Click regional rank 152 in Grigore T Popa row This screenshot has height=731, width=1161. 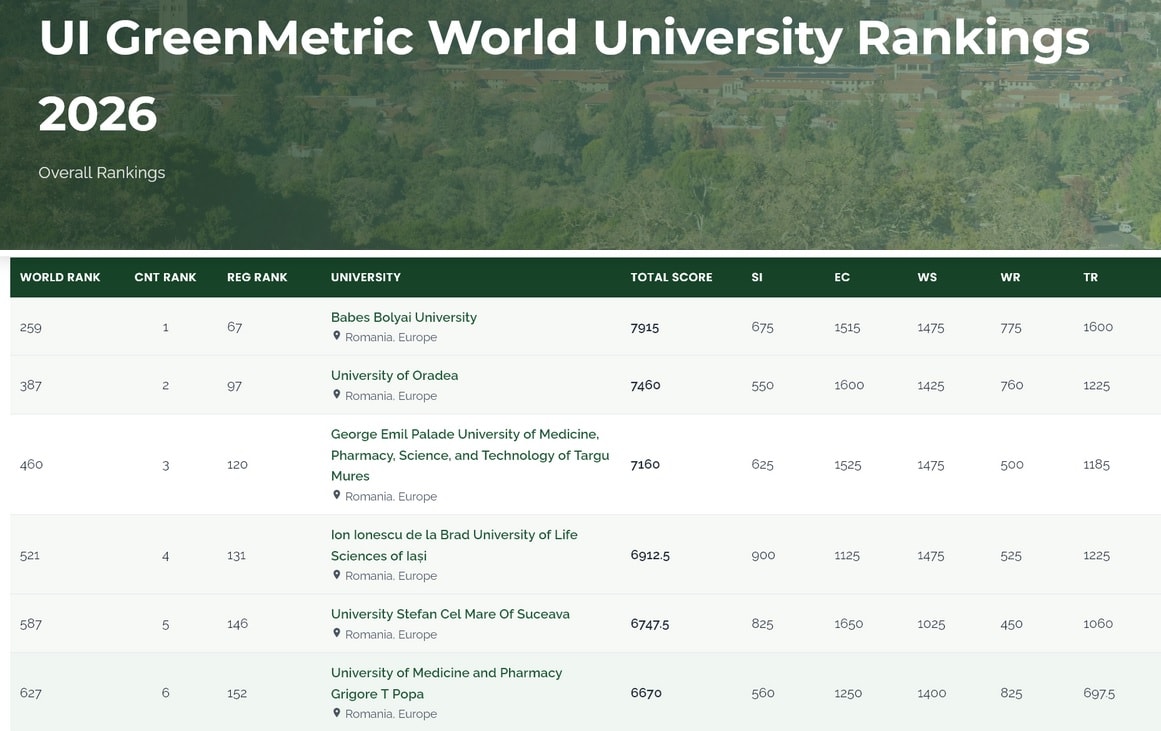237,693
